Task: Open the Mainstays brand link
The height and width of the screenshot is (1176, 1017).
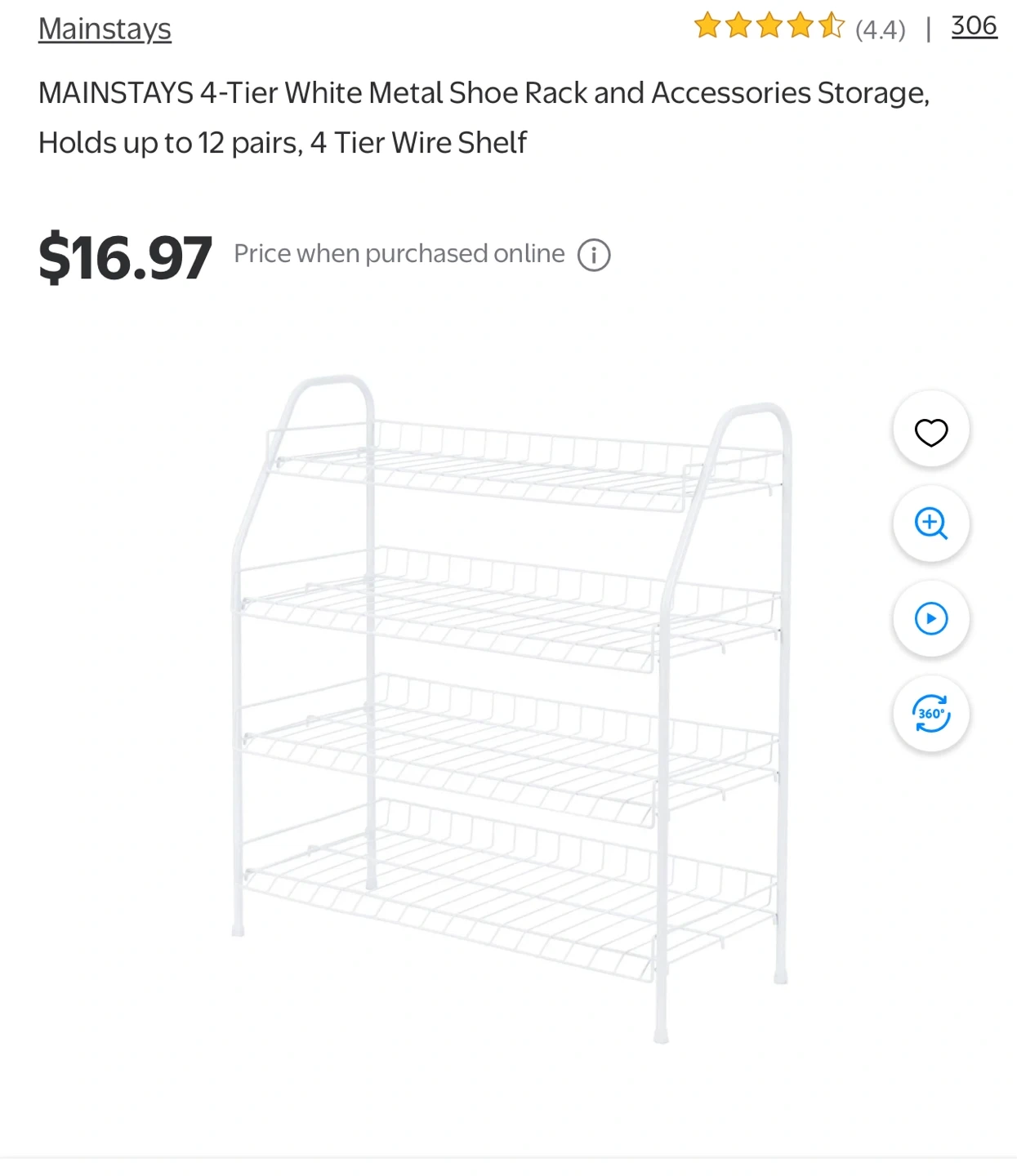Action: [x=105, y=29]
